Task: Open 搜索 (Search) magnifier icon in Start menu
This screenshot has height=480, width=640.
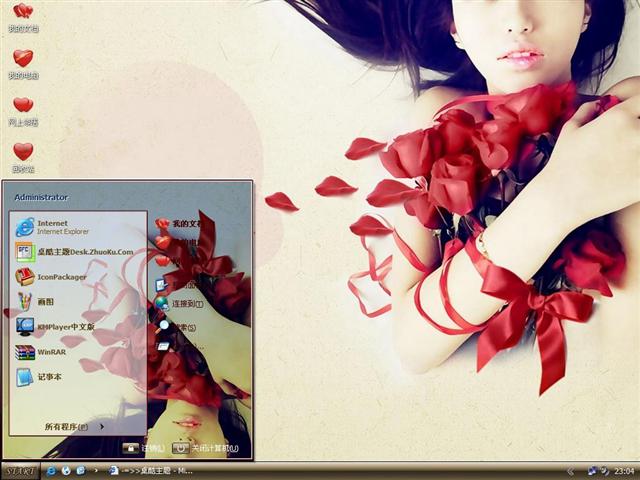Action: tap(162, 327)
